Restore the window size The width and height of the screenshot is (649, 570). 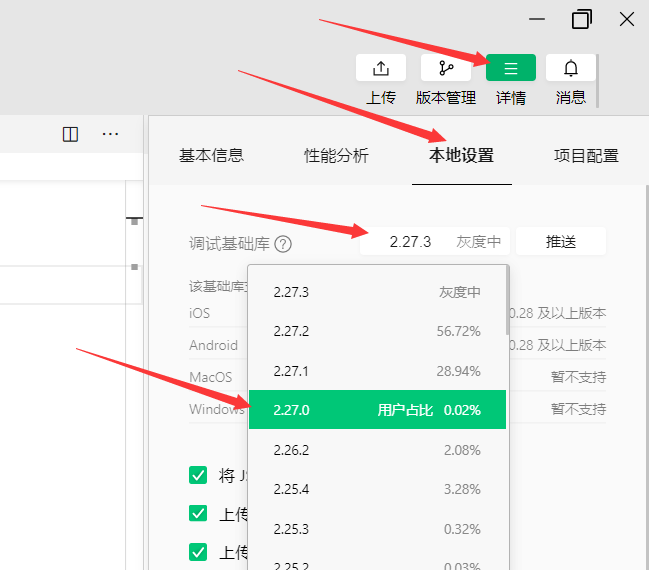[x=582, y=19]
